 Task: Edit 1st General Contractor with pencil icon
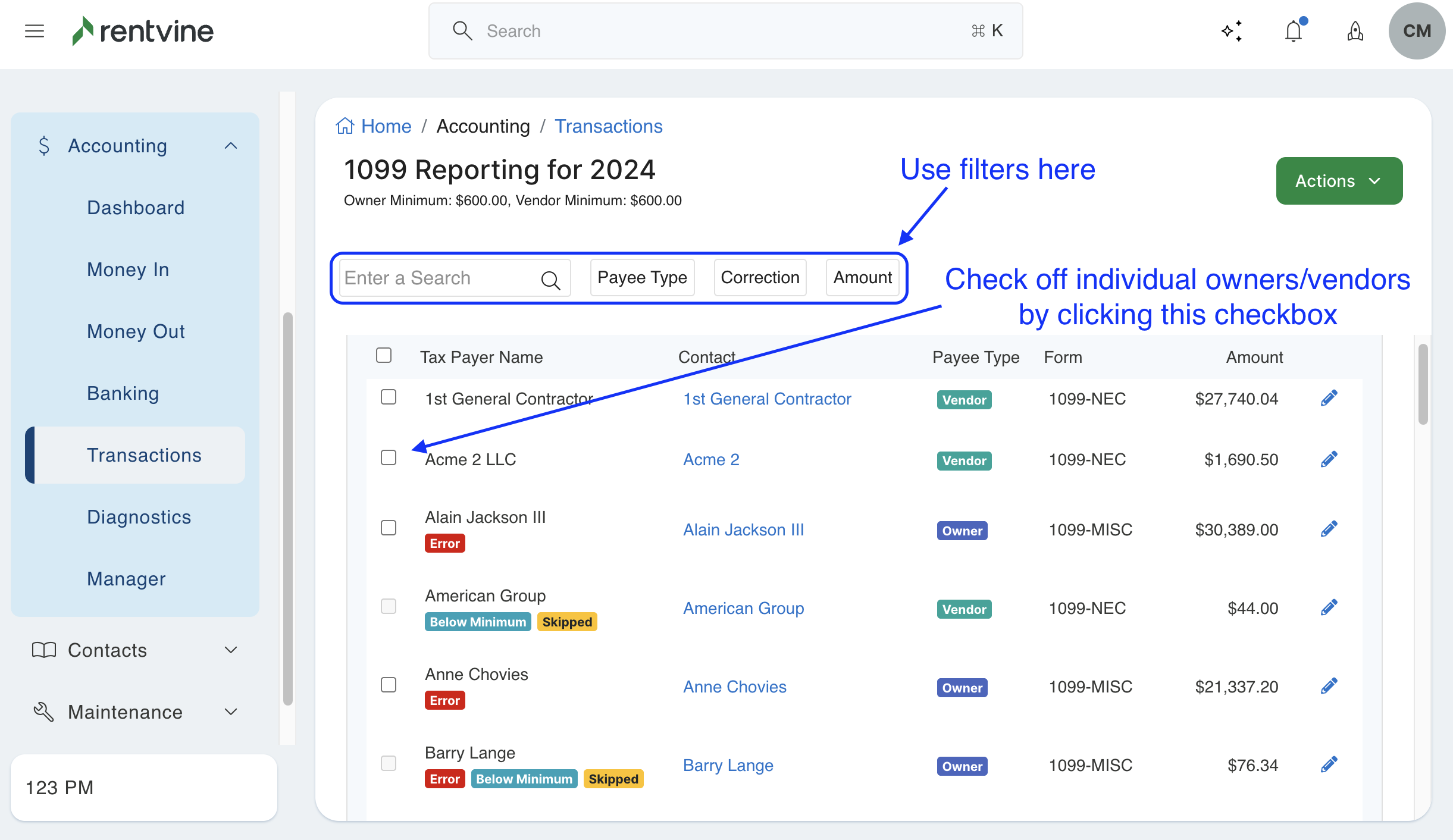point(1329,399)
